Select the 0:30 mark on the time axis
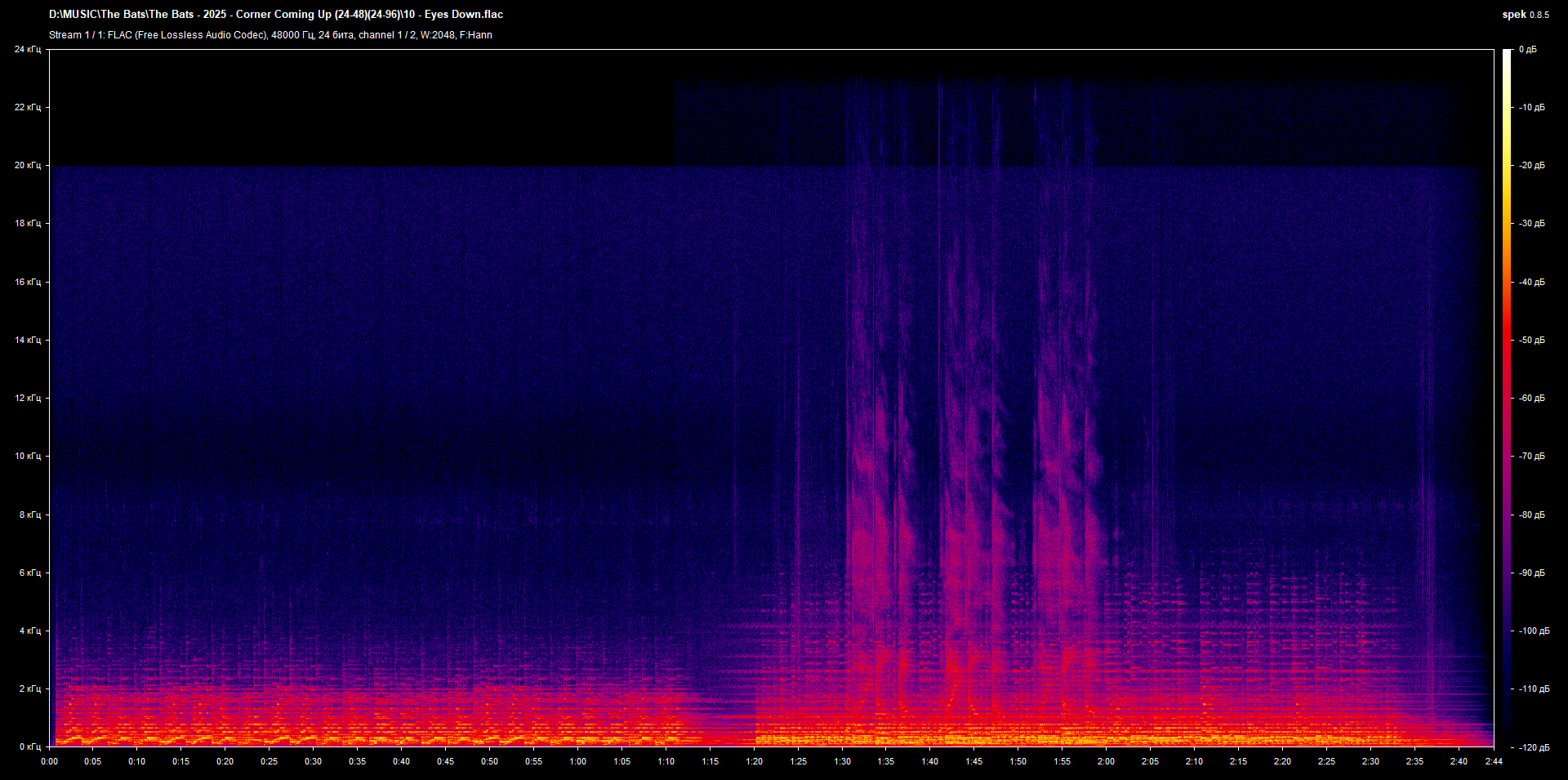Viewport: 1568px width, 780px height. pyautogui.click(x=313, y=761)
